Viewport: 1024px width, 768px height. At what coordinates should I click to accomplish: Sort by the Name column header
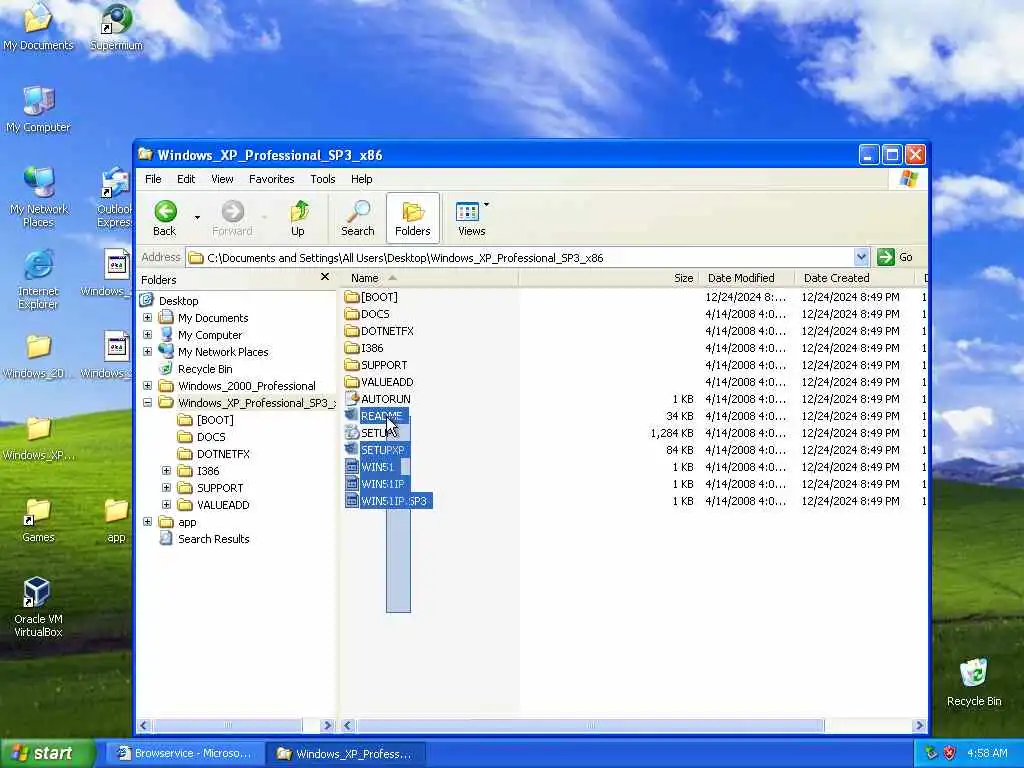coord(430,278)
